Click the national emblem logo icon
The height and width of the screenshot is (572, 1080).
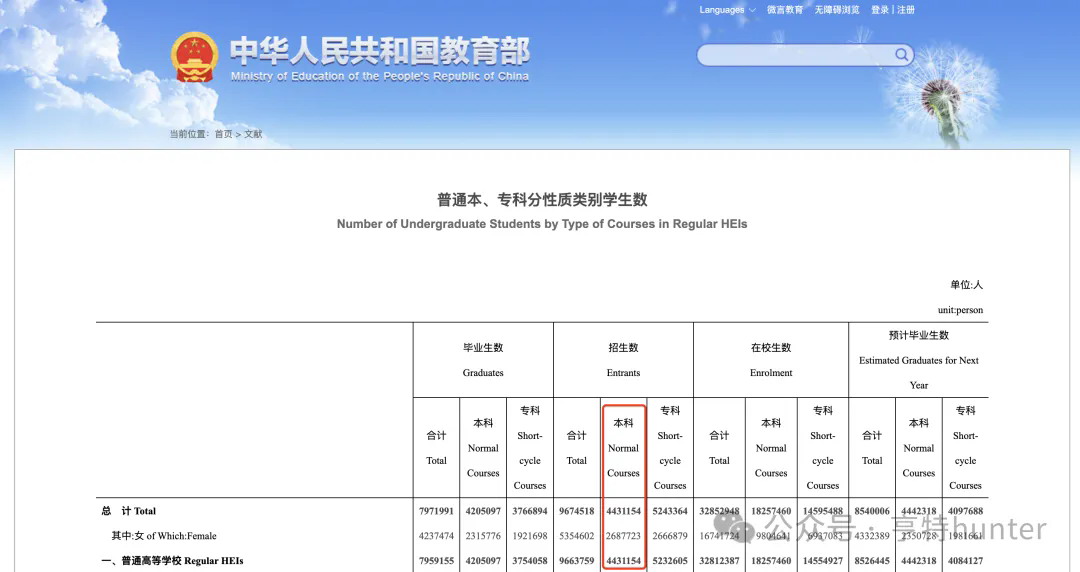coord(194,57)
